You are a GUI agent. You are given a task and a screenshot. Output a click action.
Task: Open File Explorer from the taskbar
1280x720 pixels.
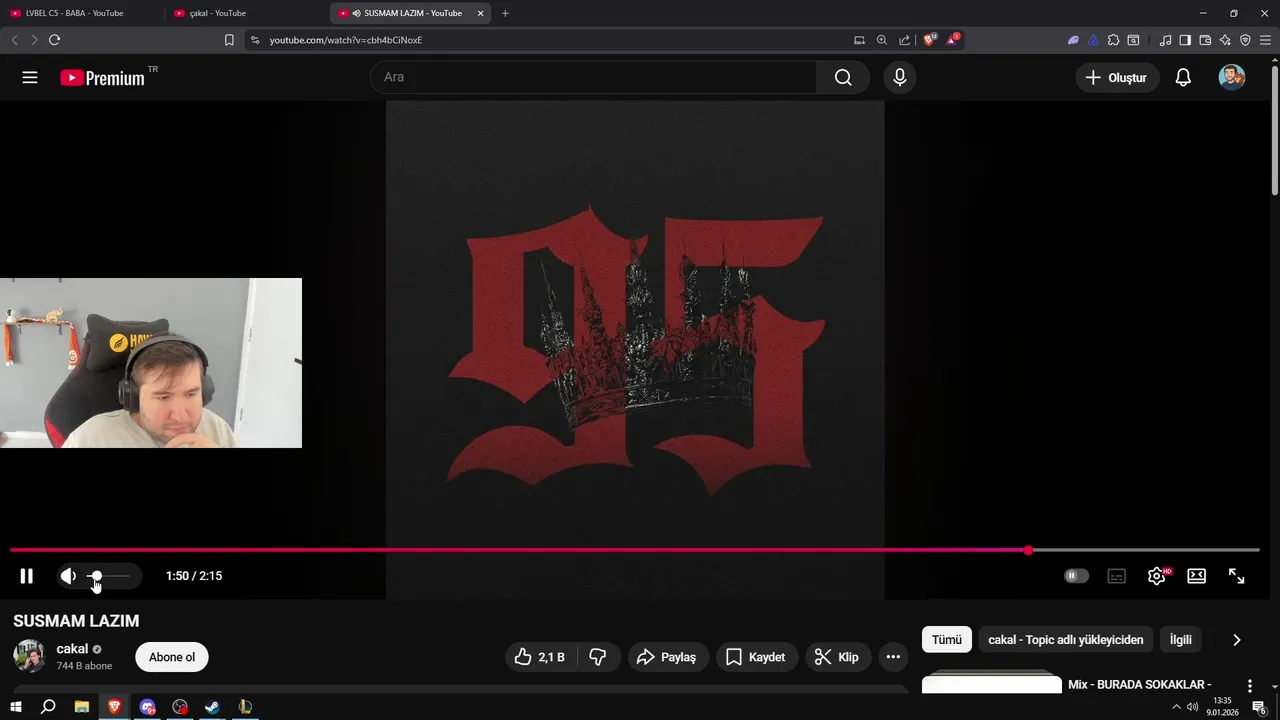click(82, 707)
